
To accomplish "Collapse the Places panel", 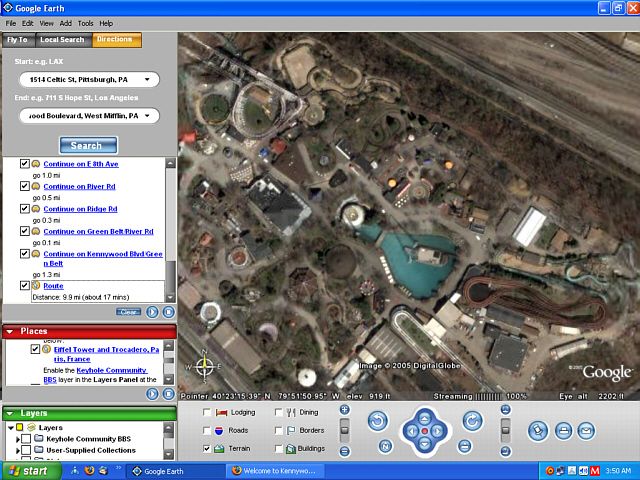I will coord(10,331).
